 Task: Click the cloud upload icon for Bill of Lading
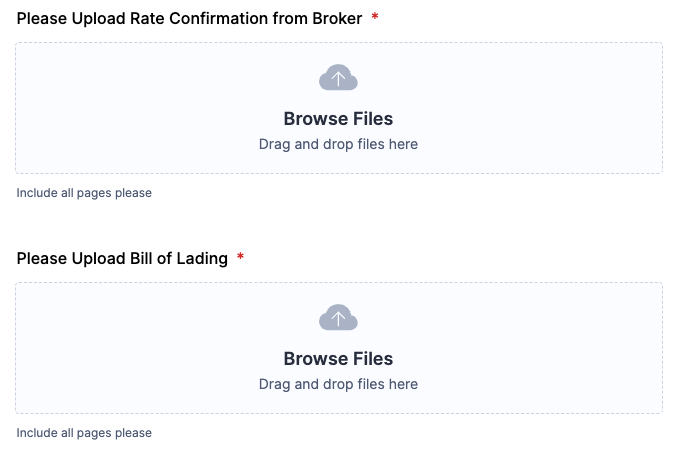click(x=338, y=317)
